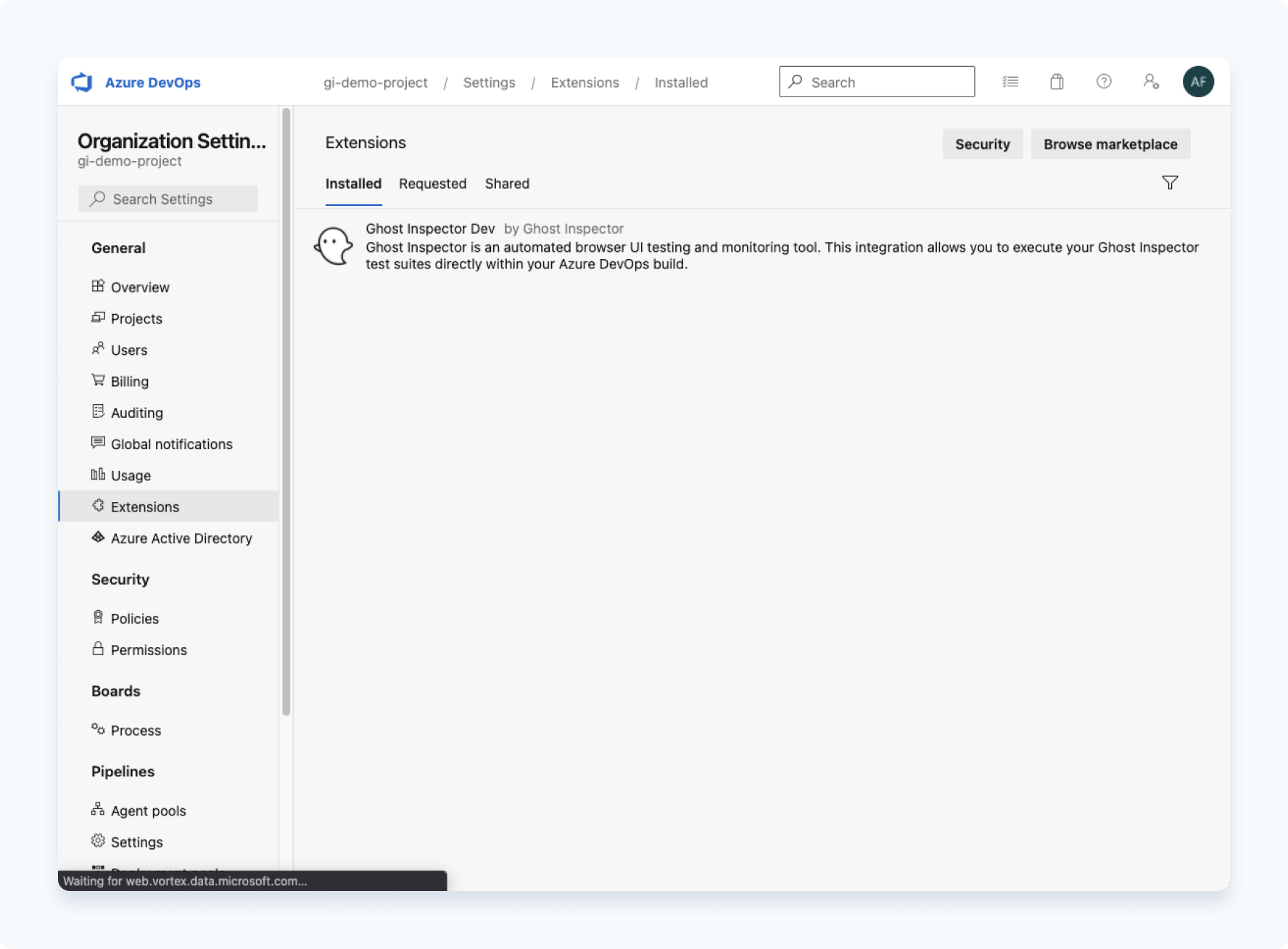Select the Extensions puzzle icon in sidebar

99,506
